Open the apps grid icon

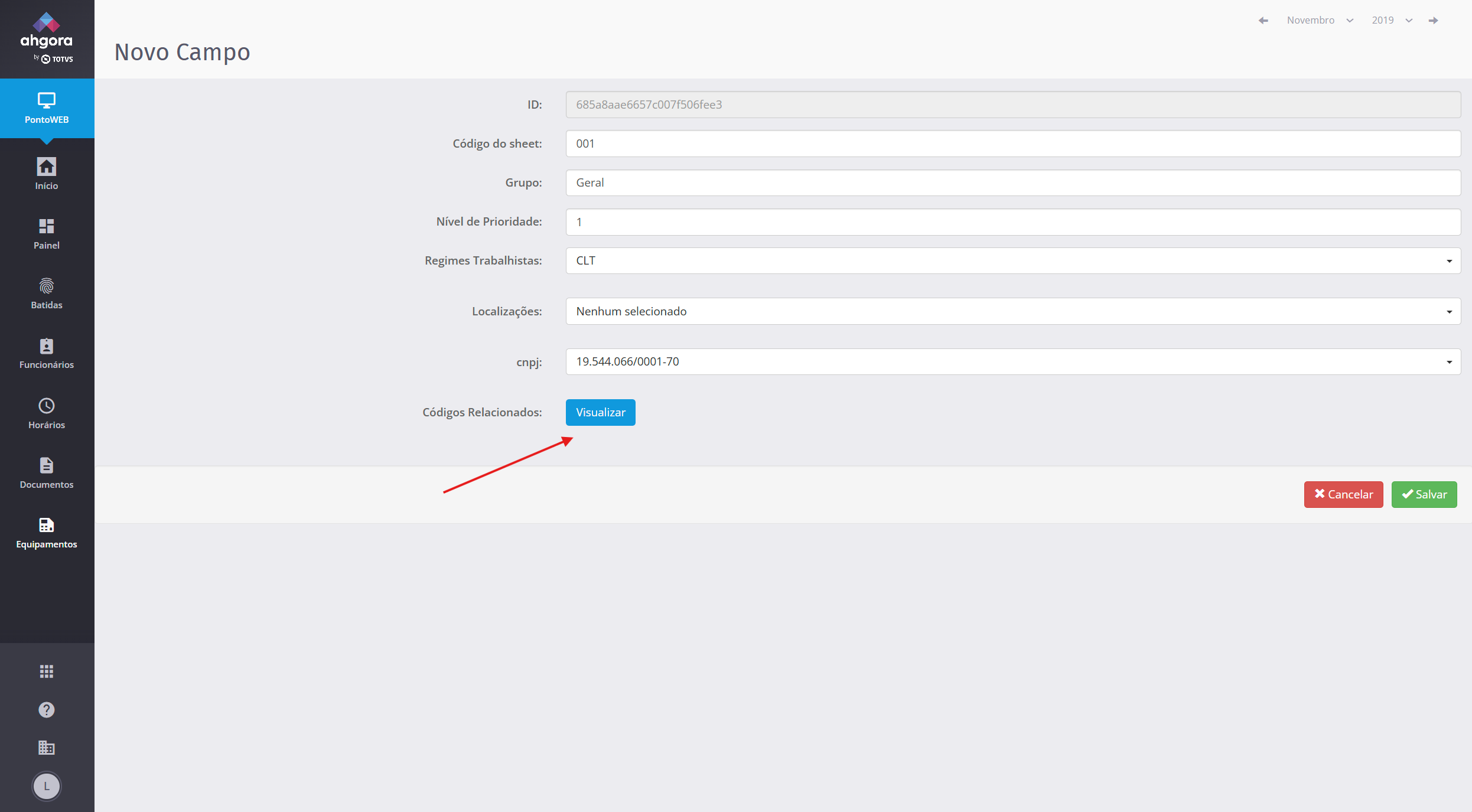coord(47,671)
